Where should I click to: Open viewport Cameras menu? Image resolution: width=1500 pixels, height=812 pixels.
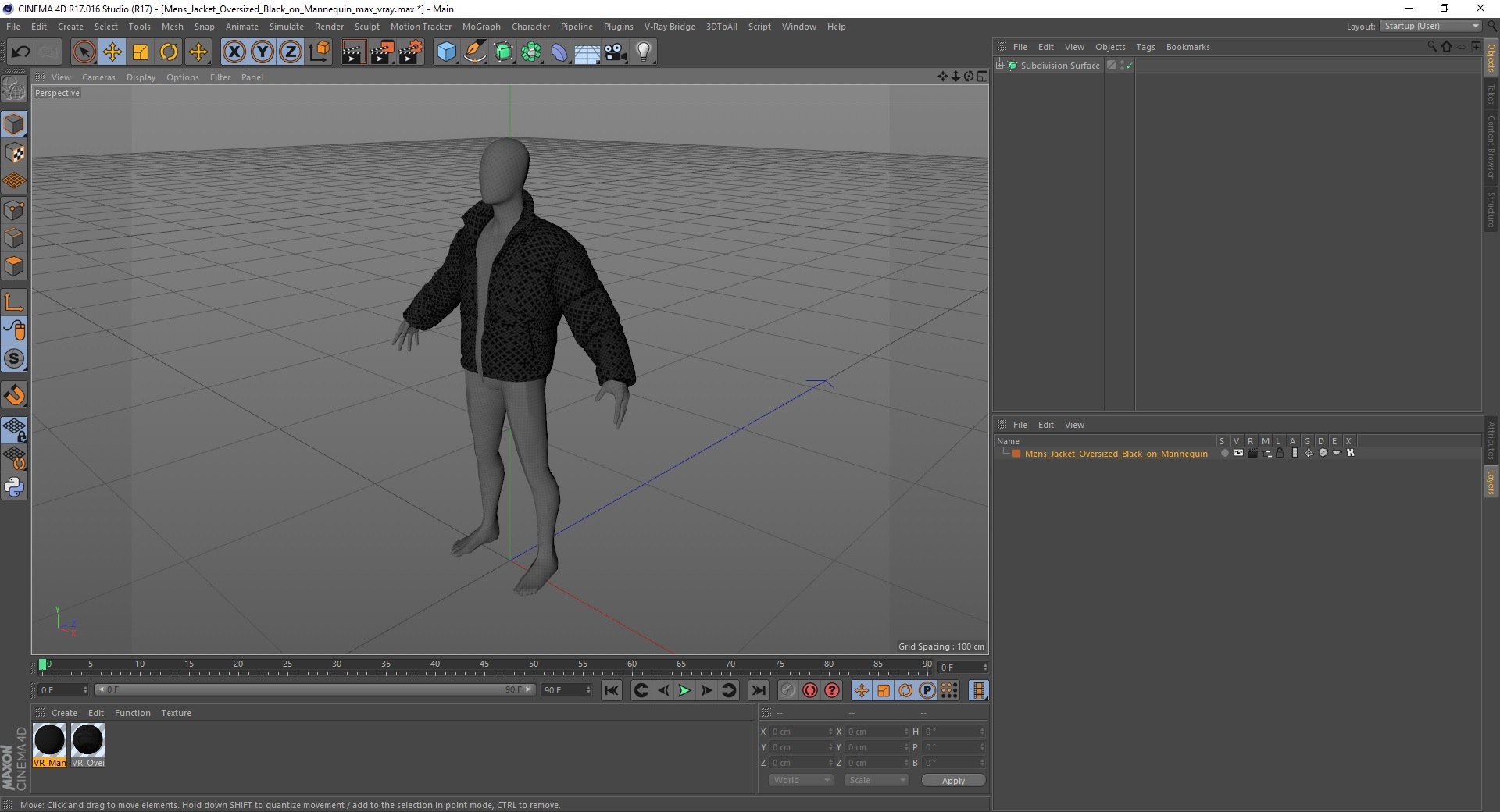[x=98, y=77]
